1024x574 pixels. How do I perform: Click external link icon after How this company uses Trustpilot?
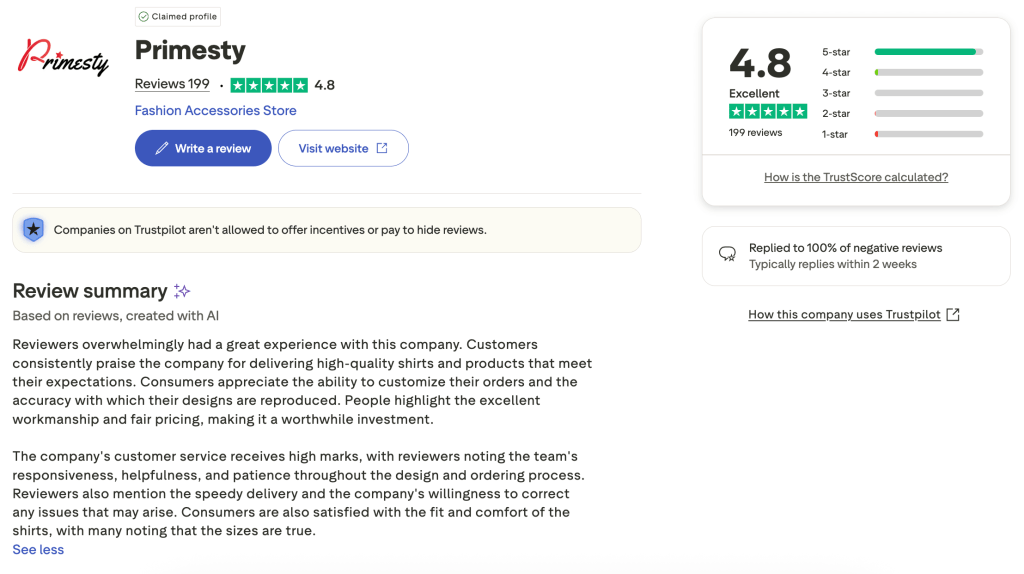(953, 314)
